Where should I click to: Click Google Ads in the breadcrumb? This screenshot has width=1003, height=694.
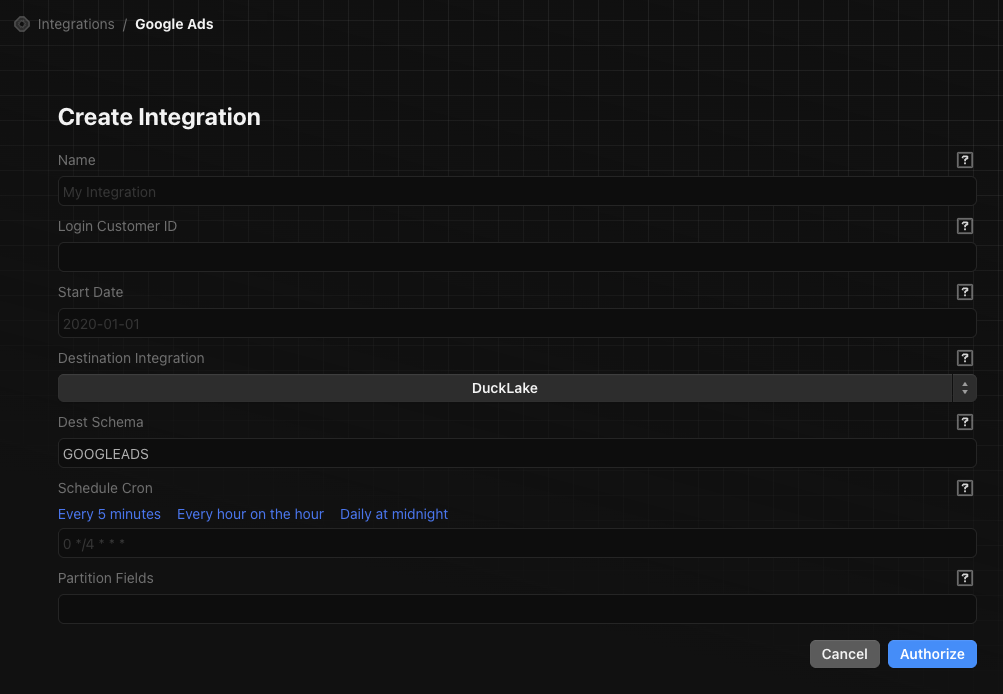pyautogui.click(x=174, y=24)
